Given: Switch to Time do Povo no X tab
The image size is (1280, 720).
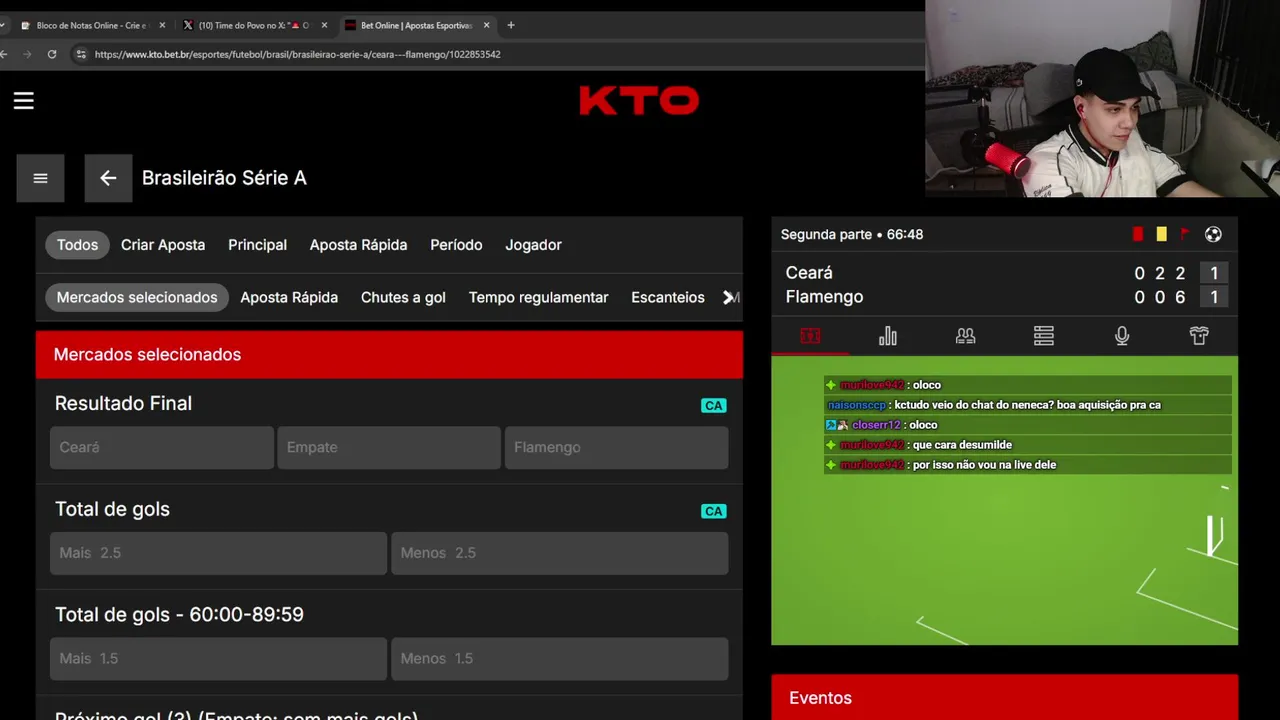Looking at the screenshot, I should (254, 25).
